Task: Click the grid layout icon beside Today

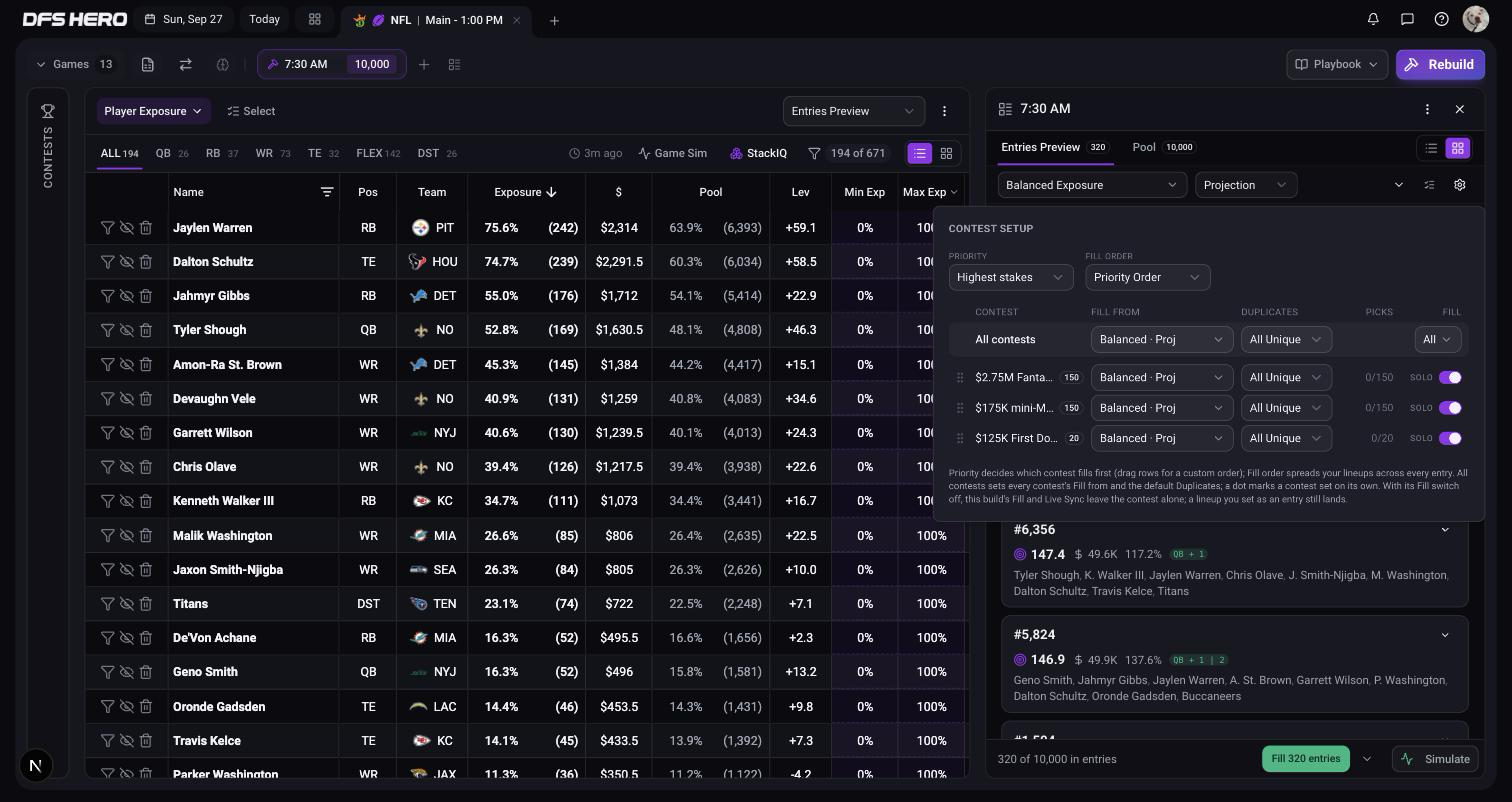Action: point(314,19)
